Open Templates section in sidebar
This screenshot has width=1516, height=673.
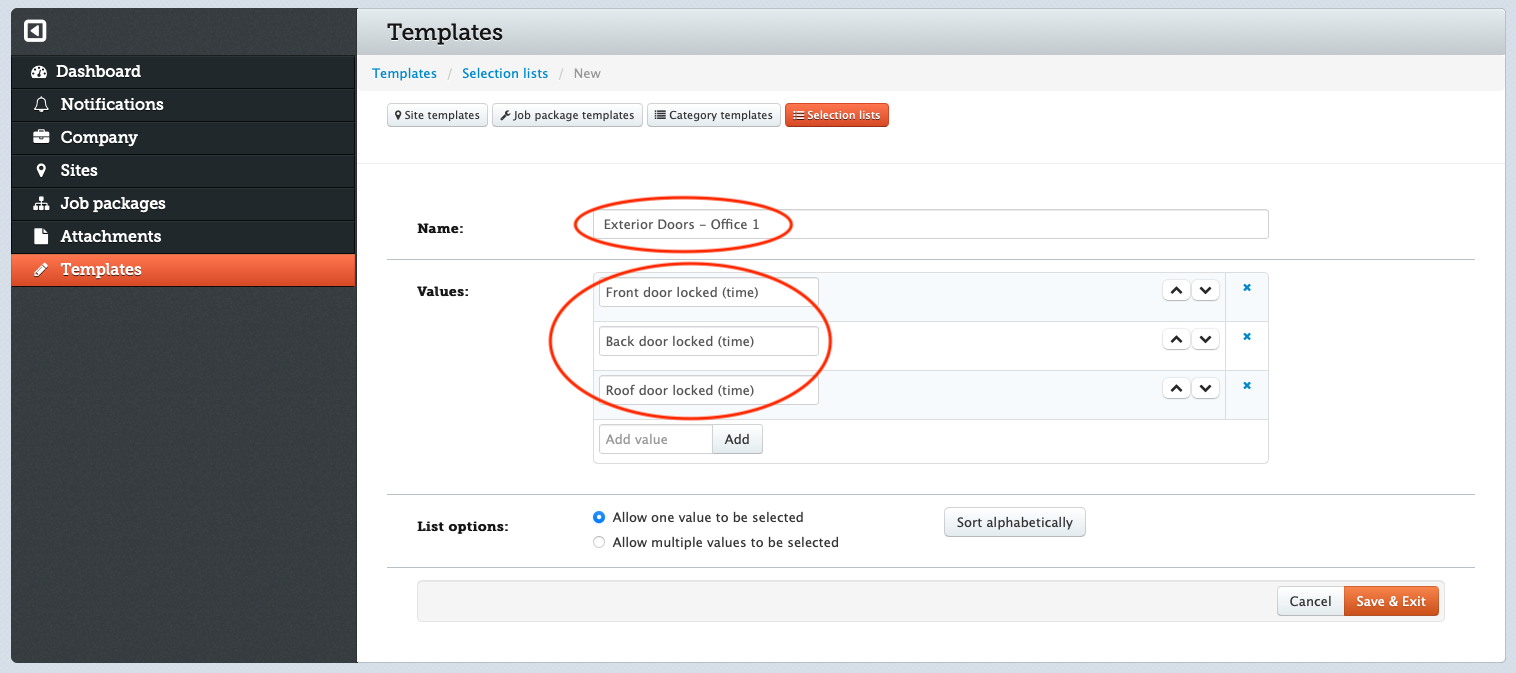[184, 270]
